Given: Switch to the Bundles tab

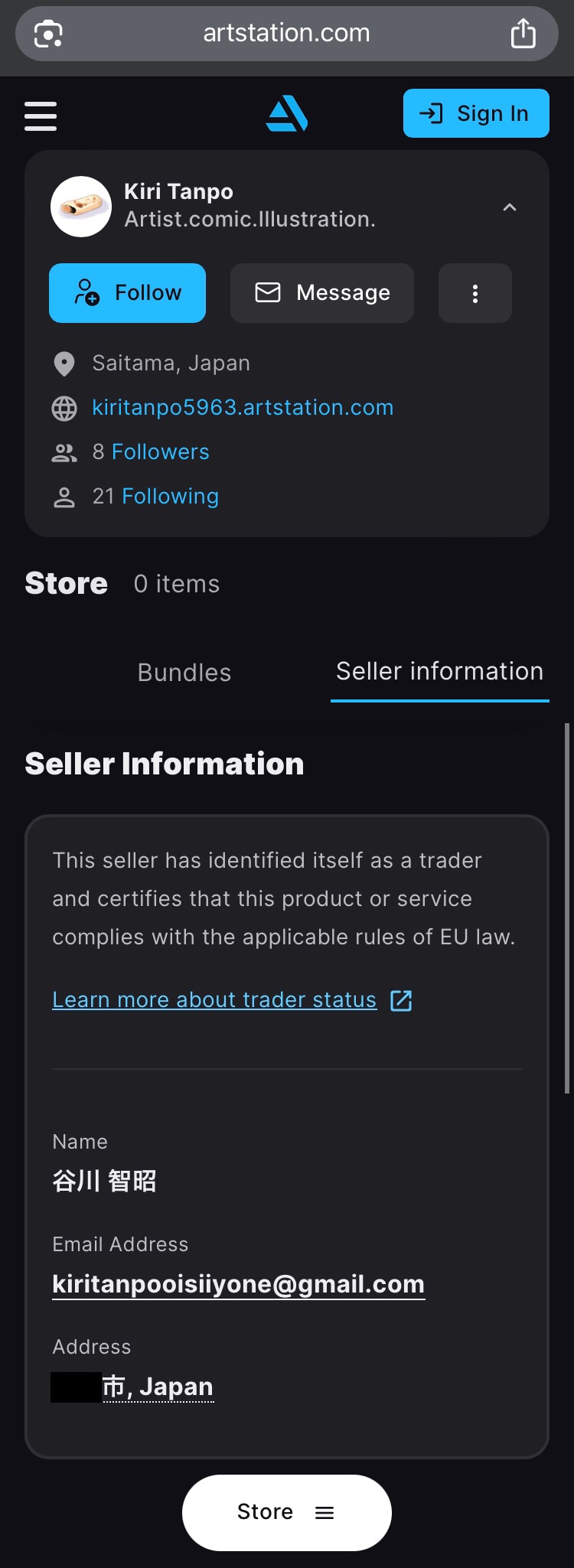Looking at the screenshot, I should click(184, 673).
